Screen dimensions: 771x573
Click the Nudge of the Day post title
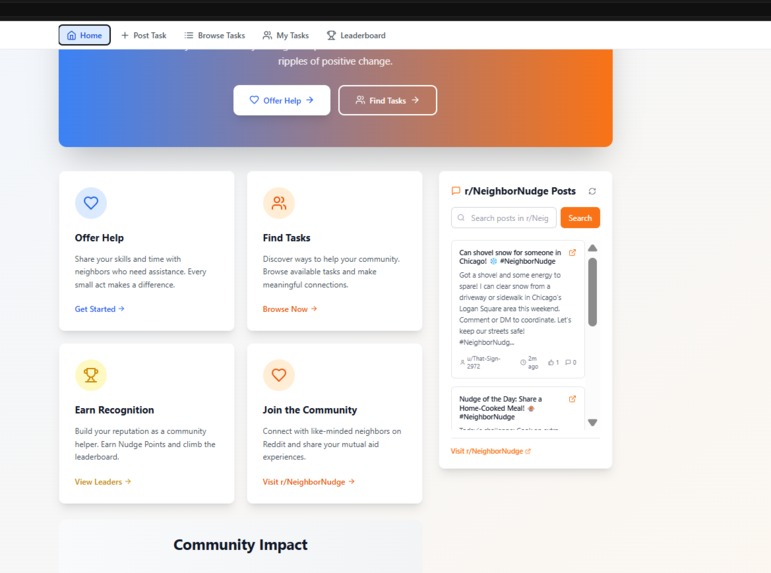[501, 408]
